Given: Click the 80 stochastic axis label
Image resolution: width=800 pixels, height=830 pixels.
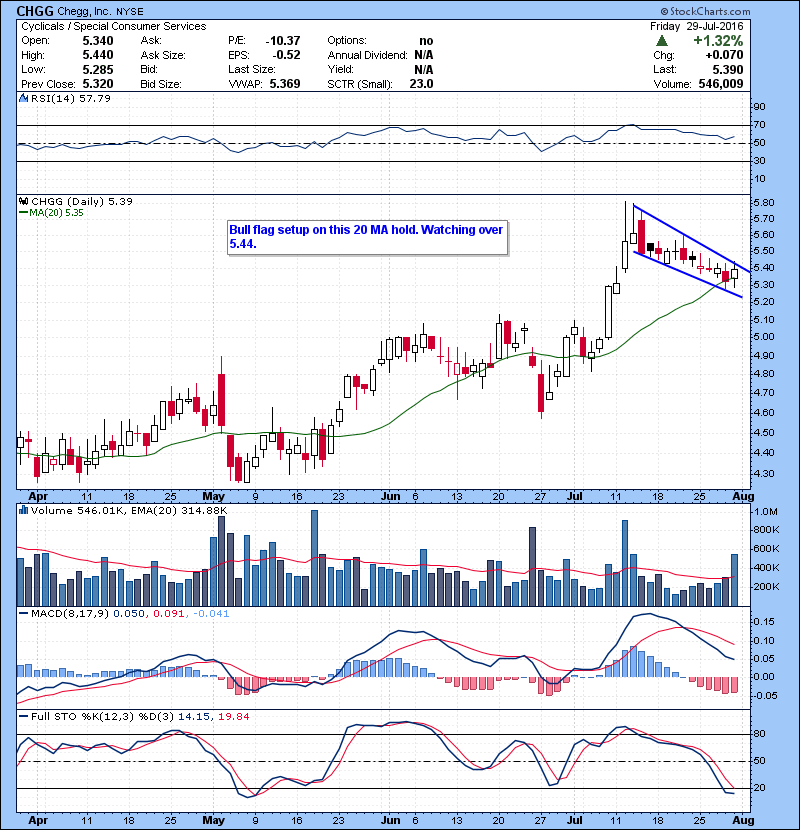Looking at the screenshot, I should click(759, 734).
